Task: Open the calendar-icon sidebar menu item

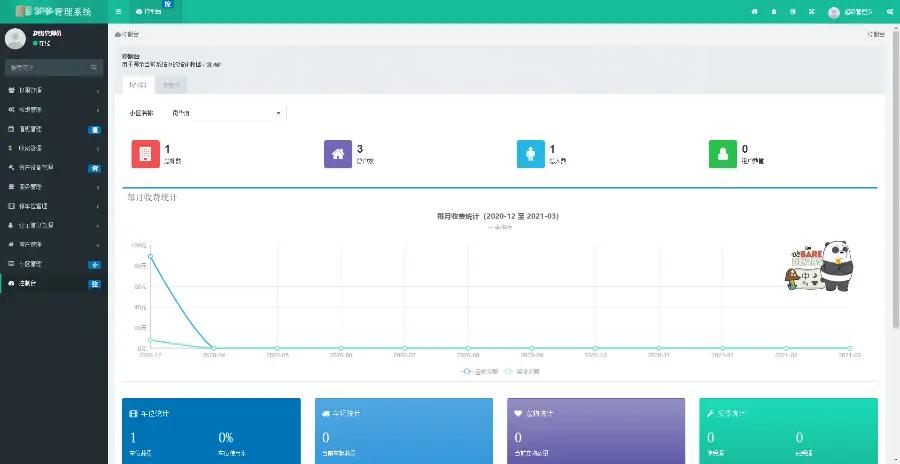Action: click(54, 129)
